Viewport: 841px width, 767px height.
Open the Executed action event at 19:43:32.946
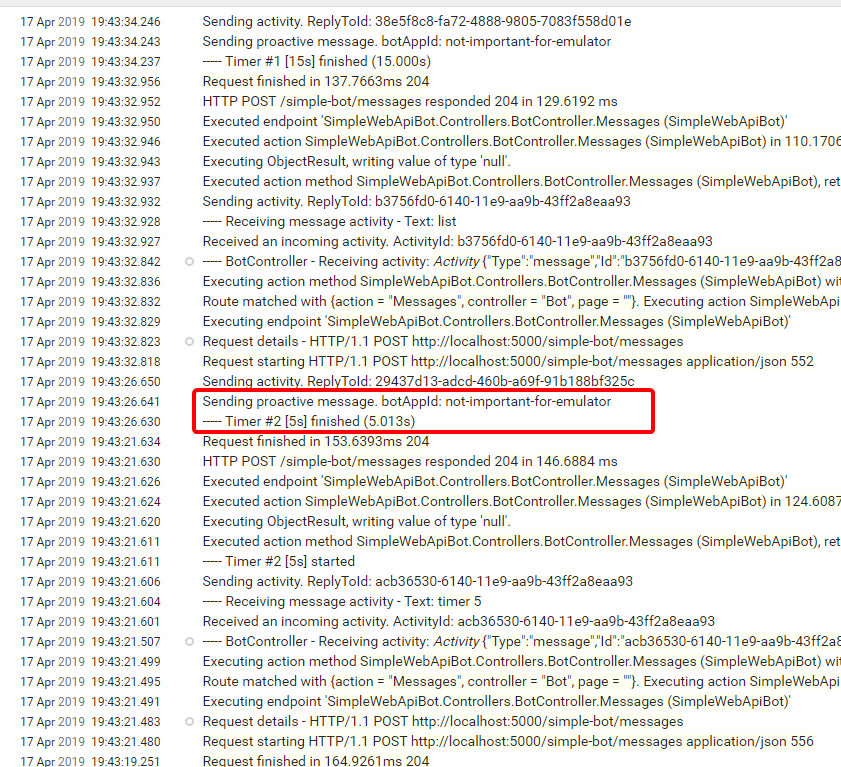click(x=521, y=142)
